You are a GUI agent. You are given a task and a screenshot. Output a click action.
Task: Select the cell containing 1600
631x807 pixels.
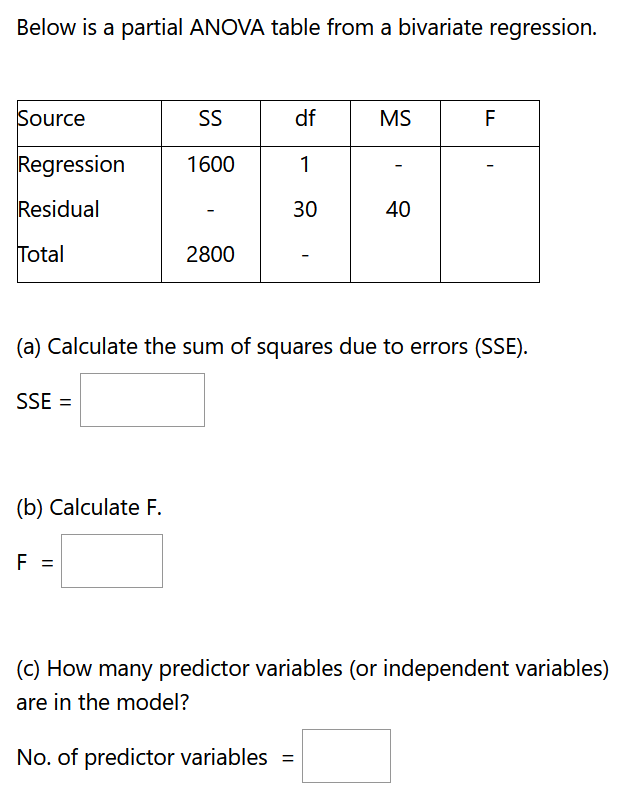tap(210, 164)
